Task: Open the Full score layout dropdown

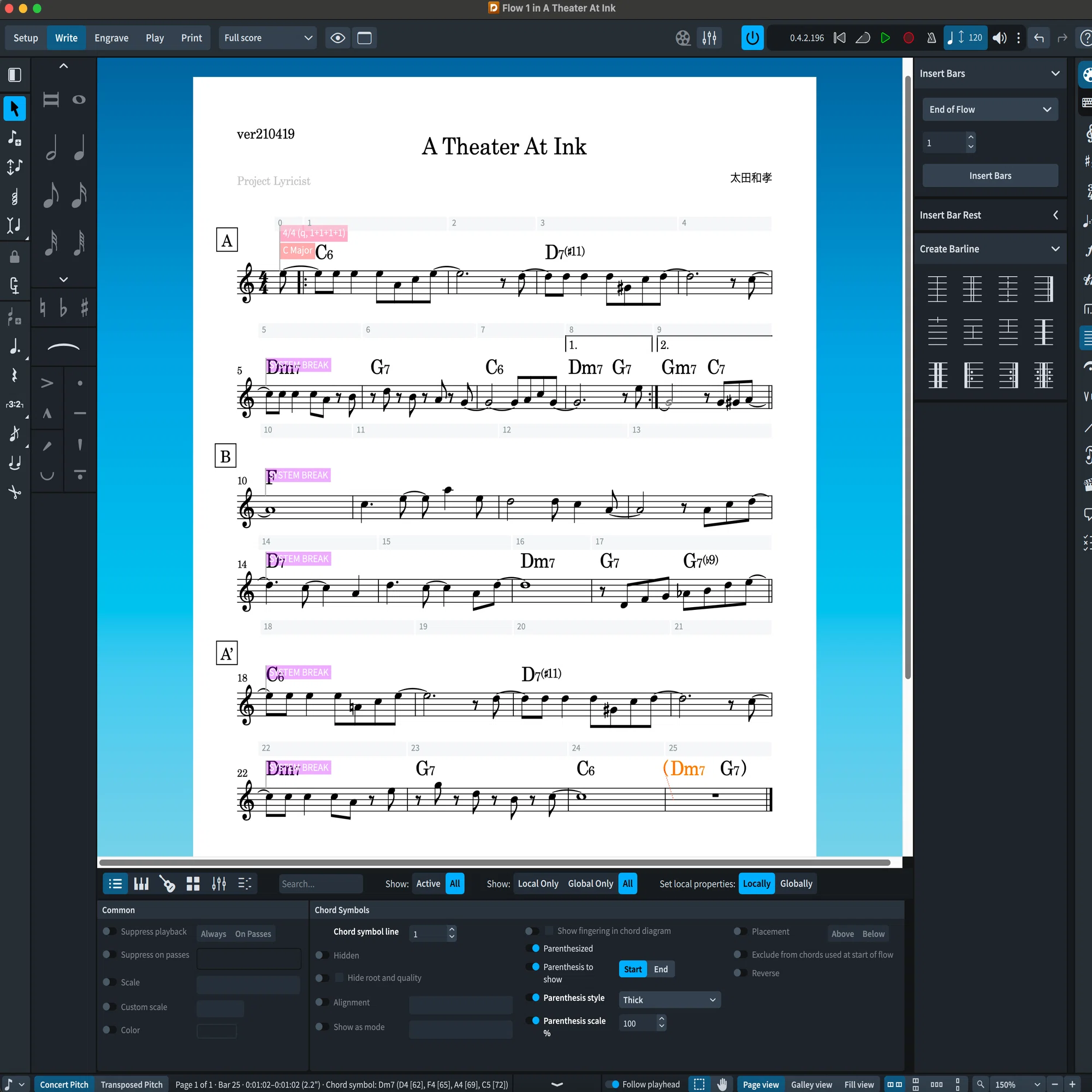Action: pos(268,38)
